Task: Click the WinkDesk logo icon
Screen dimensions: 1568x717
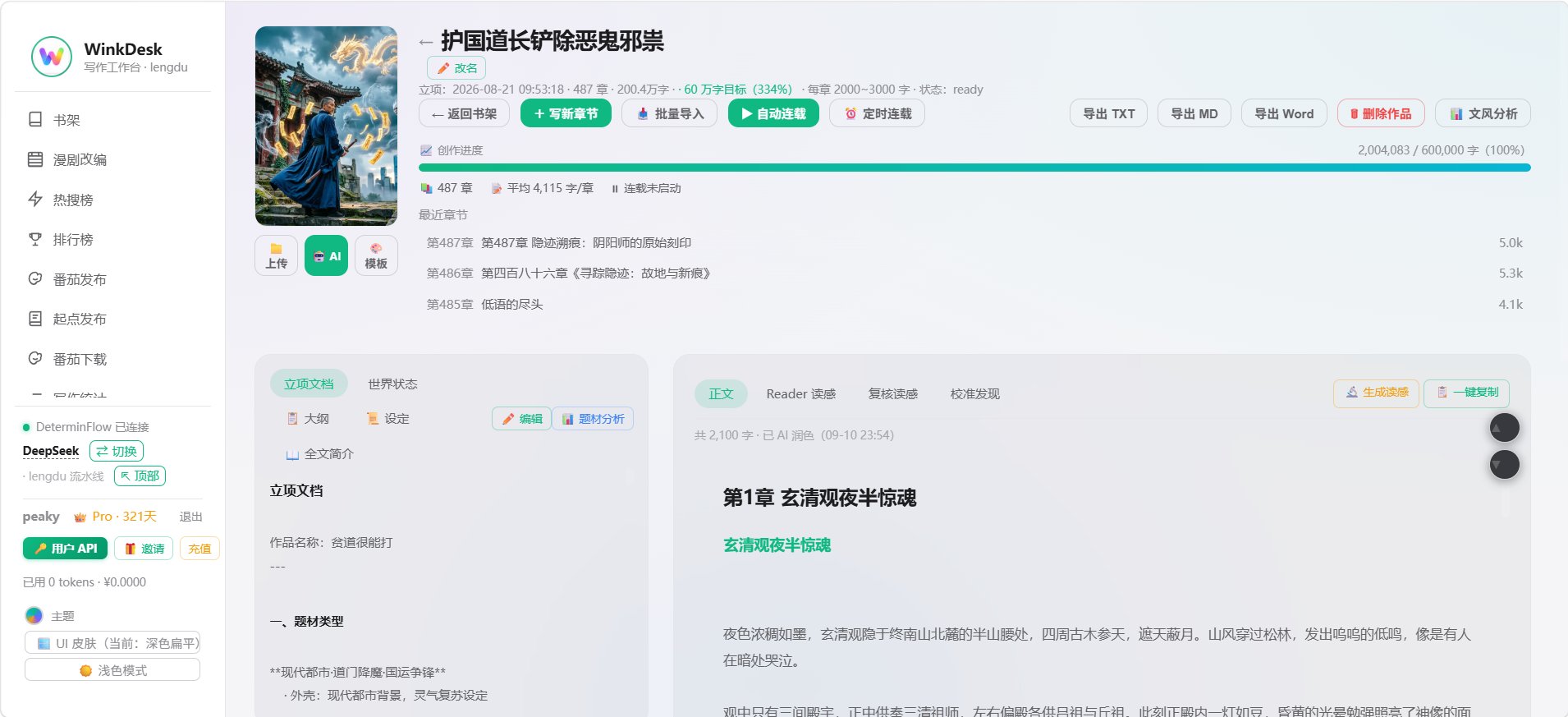Action: pyautogui.click(x=51, y=57)
